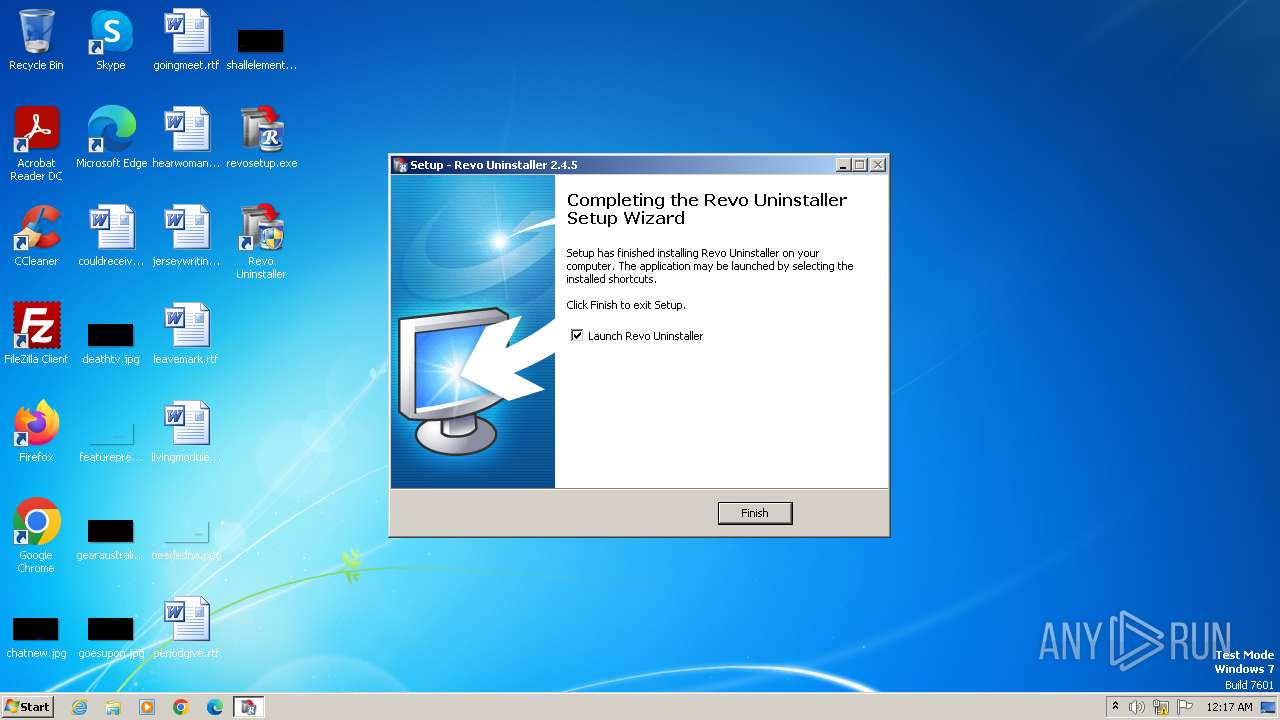Select goingmeet.rtf desktop file

pos(186,40)
